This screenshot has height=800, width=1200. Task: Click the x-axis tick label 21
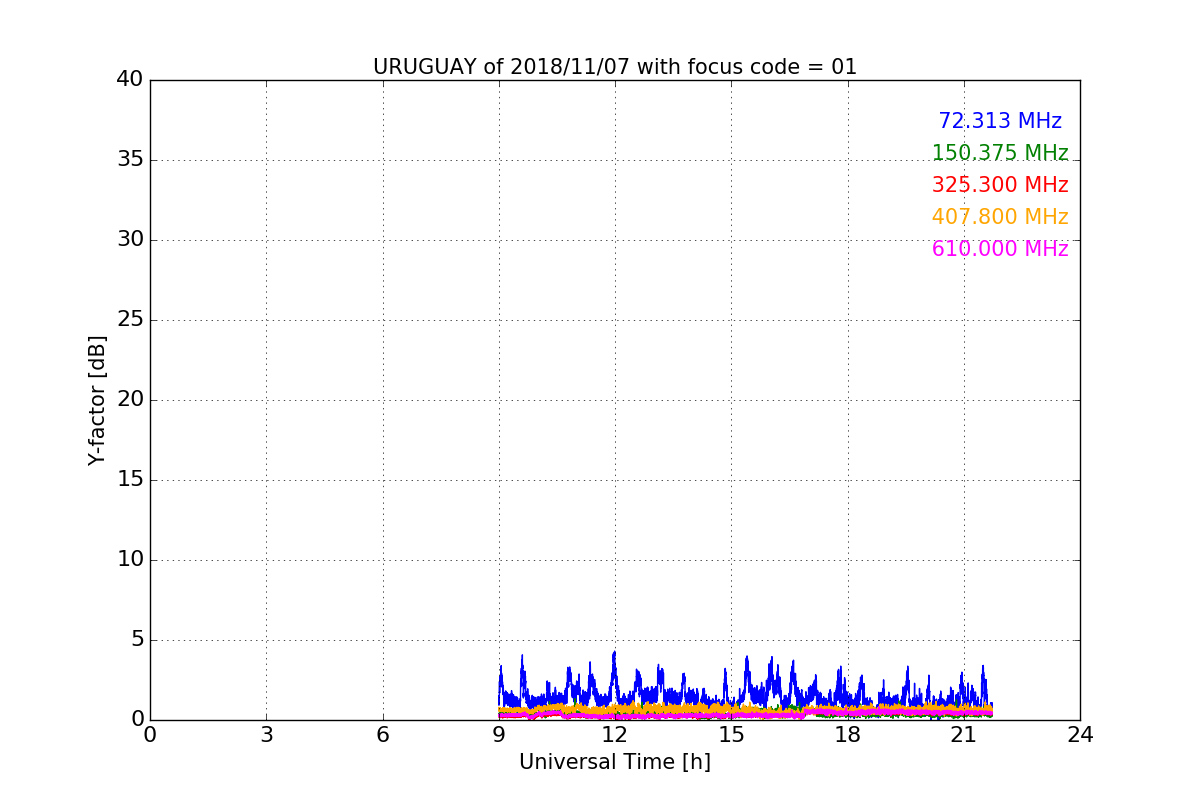coord(964,734)
